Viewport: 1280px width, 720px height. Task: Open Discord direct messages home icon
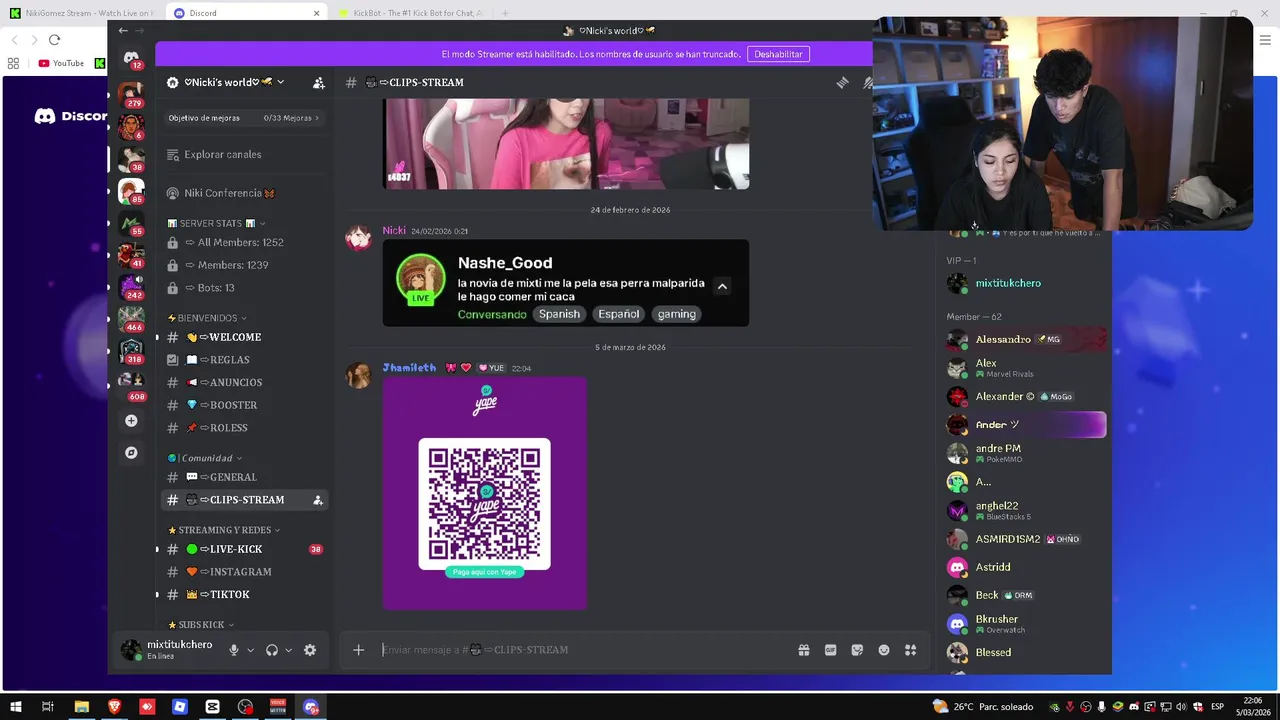pyautogui.click(x=131, y=58)
